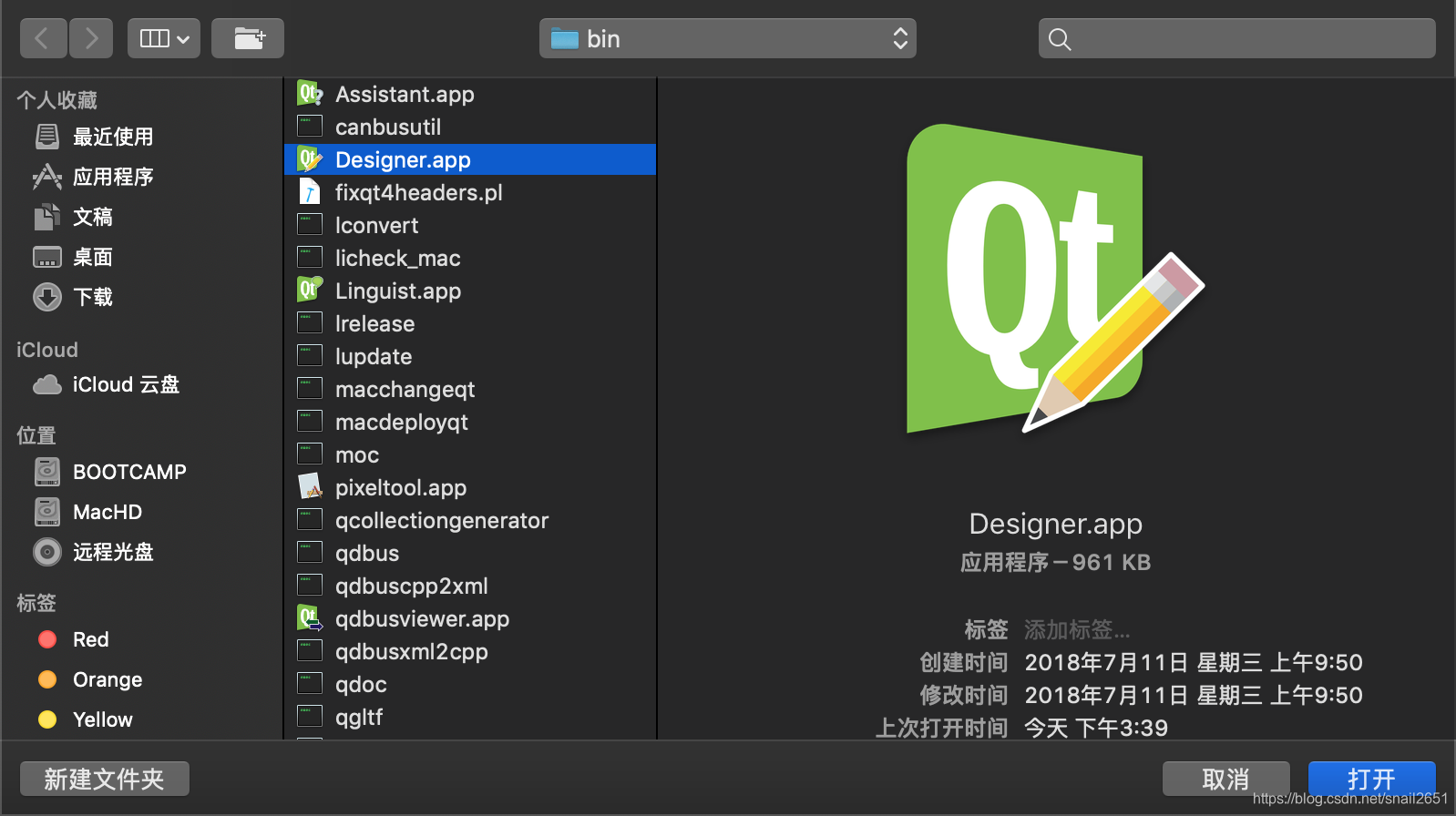Click the moc executable icon
Screen dimensions: 1456x816
point(310,454)
